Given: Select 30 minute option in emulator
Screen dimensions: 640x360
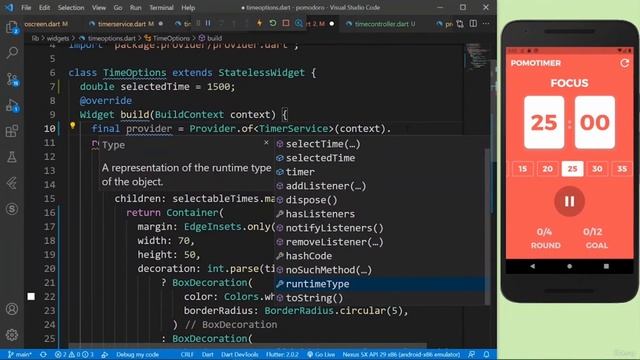Looking at the screenshot, I should (x=597, y=169).
